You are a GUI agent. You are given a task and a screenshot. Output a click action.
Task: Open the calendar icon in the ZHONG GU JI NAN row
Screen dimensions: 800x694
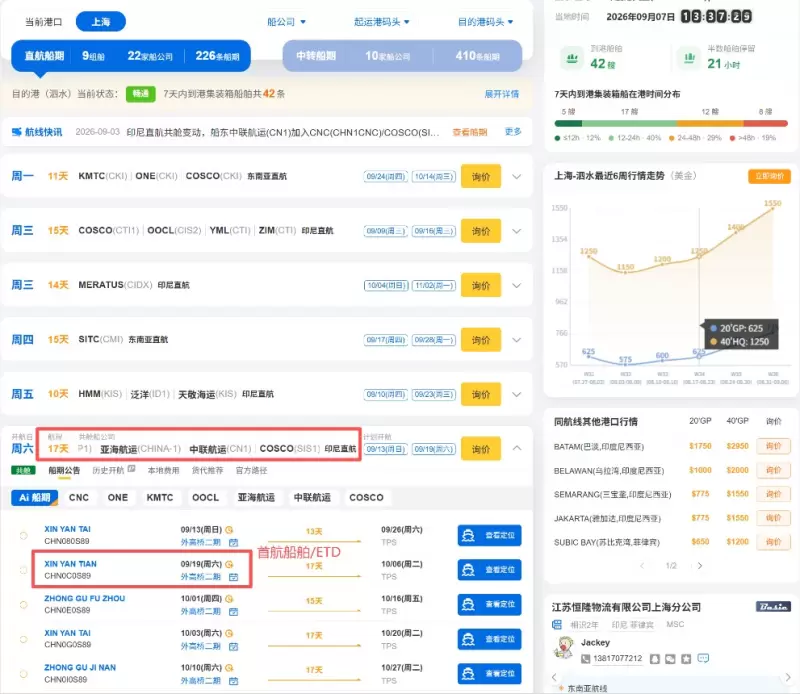pos(234,681)
